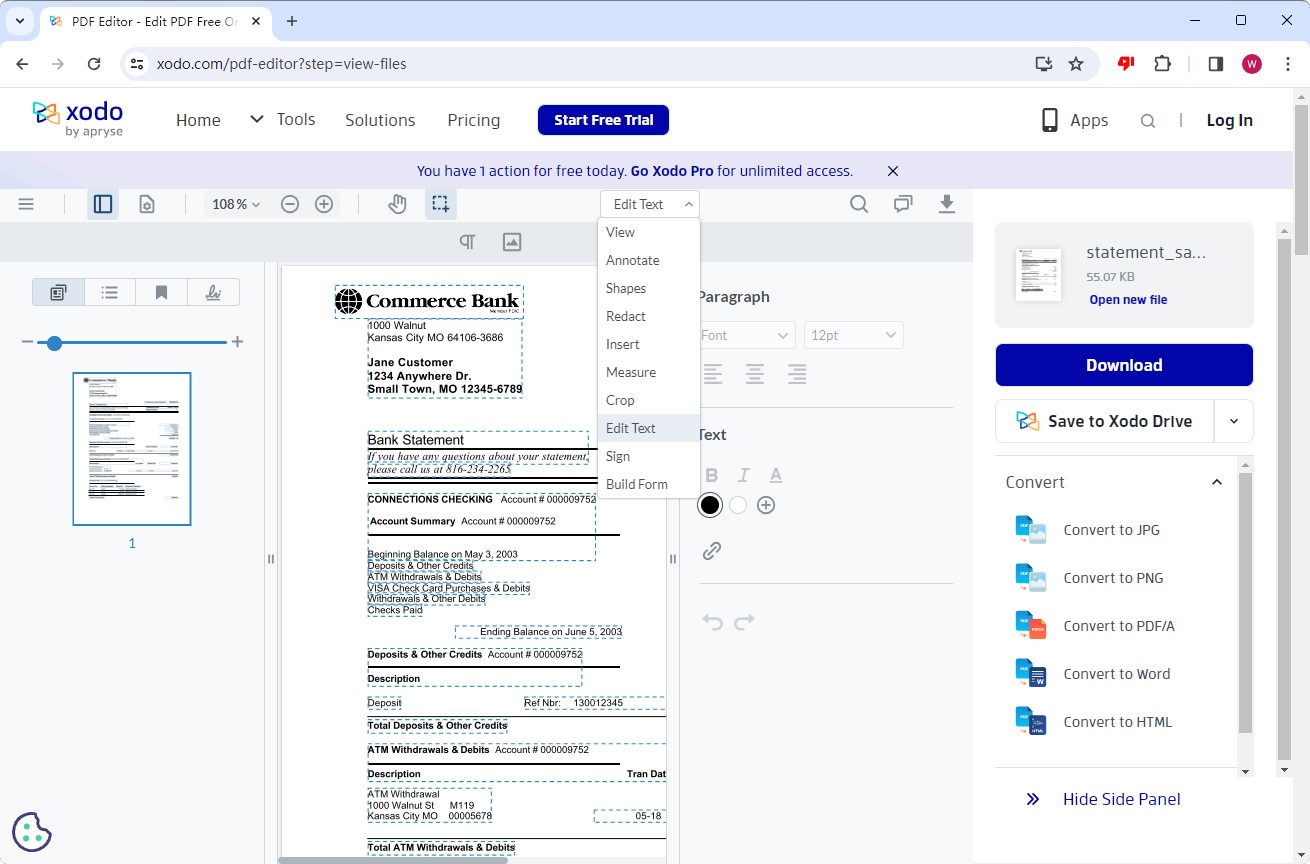Open the hamburger menu in editor toolbar
This screenshot has width=1310, height=864.
click(26, 204)
